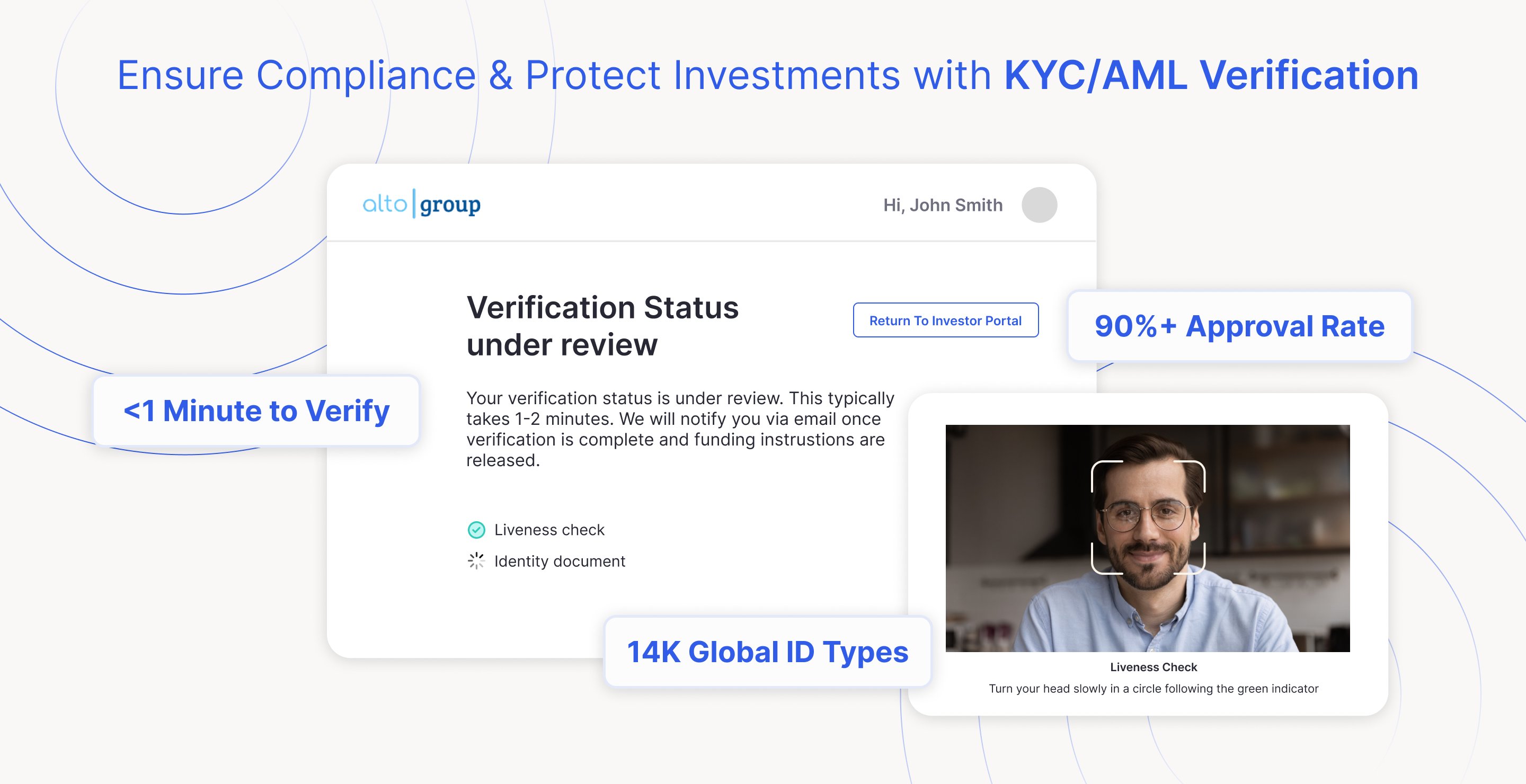Click the Liveness Check caption title

[1153, 667]
